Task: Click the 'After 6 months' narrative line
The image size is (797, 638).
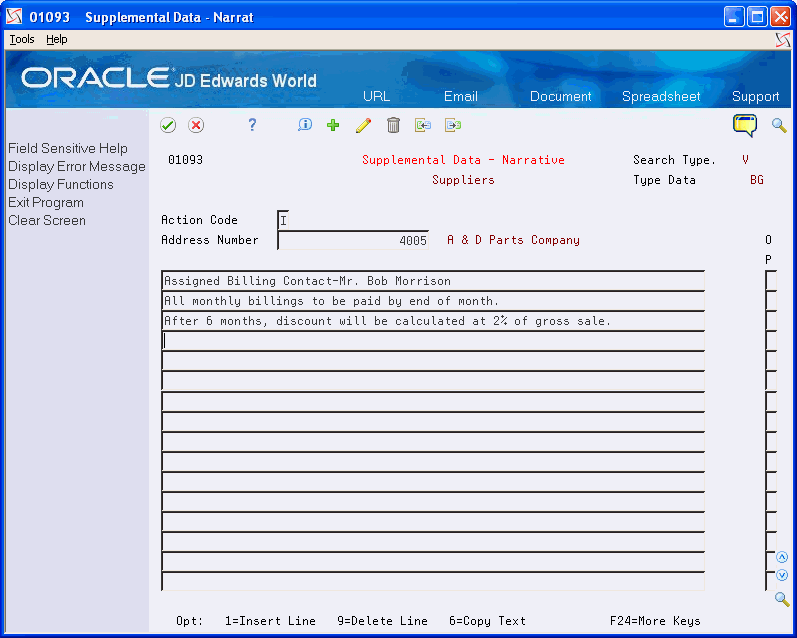Action: pos(433,321)
